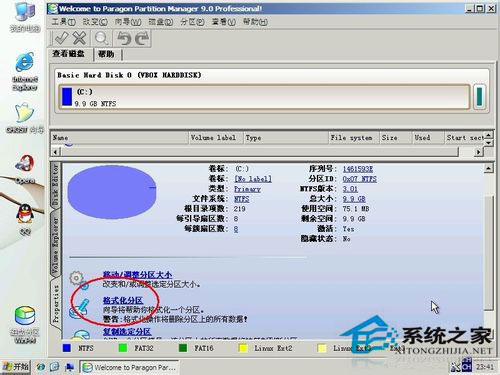Click the FAT16 dark green legend swatch
The height and width of the screenshot is (375, 500).
(183, 348)
